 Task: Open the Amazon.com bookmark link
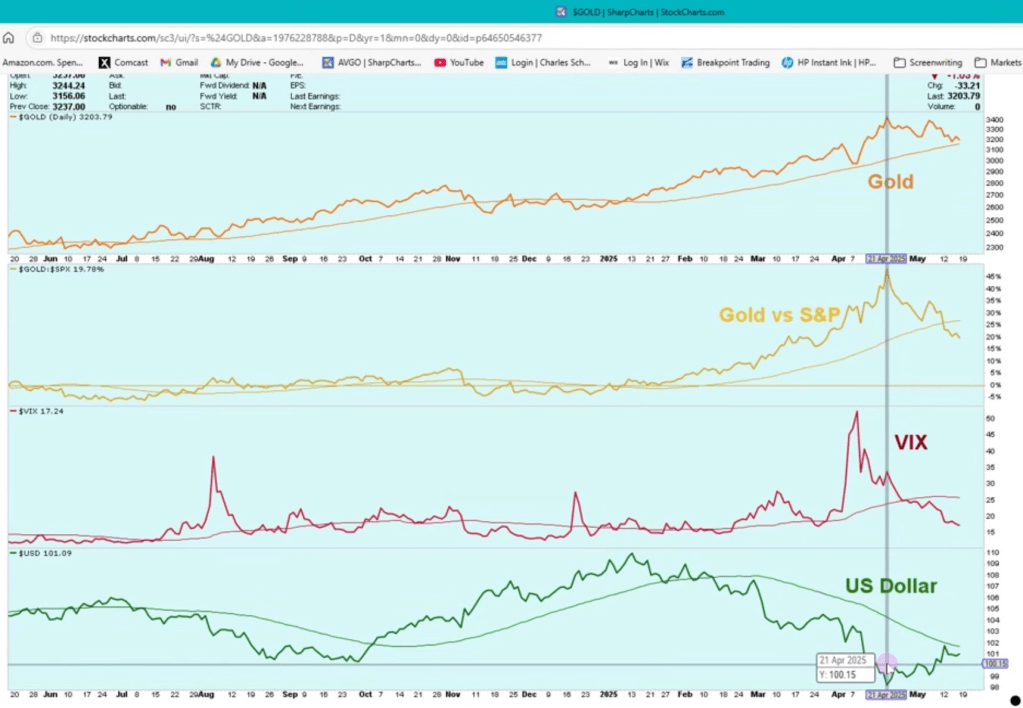pyautogui.click(x=43, y=62)
